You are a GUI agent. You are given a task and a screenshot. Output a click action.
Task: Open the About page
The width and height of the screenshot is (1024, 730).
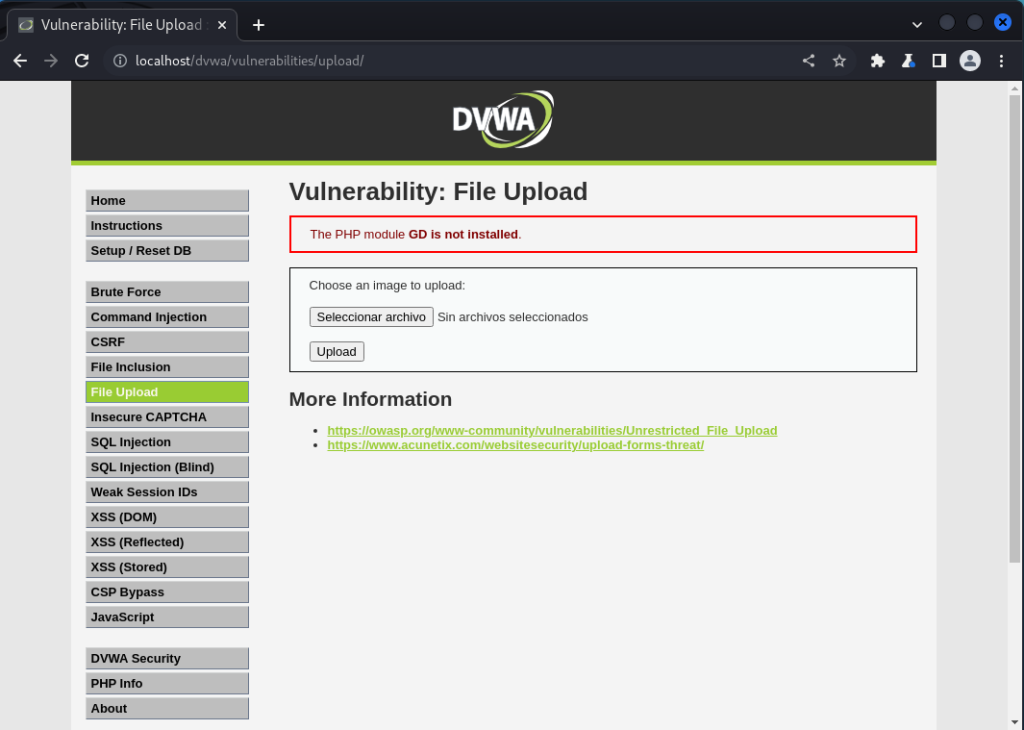pyautogui.click(x=167, y=708)
